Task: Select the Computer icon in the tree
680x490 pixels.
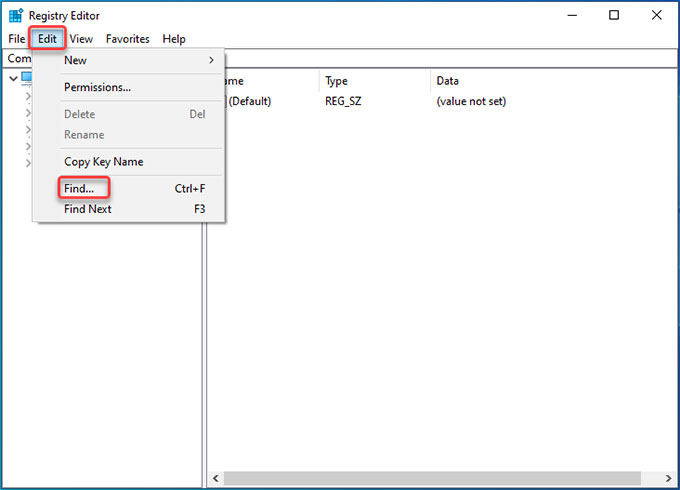Action: (27, 78)
